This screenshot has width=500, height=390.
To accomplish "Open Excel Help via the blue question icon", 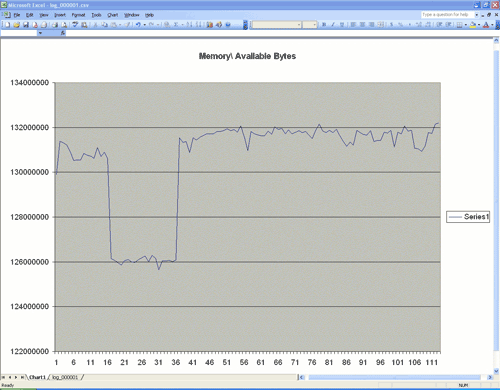I will [x=228, y=25].
